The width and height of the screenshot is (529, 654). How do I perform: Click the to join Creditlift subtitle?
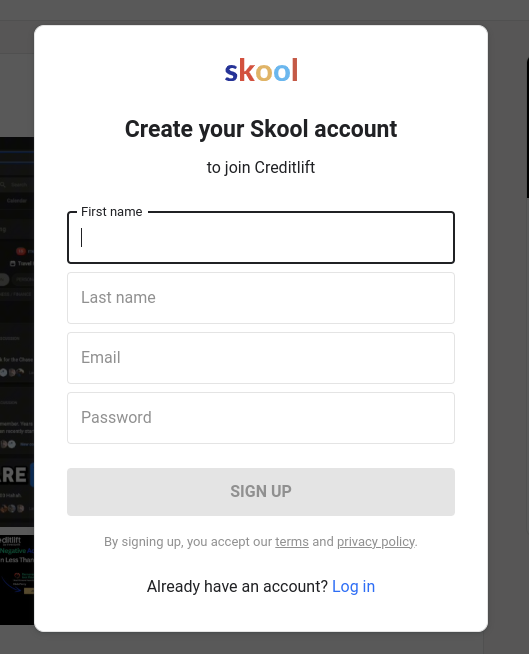[x=261, y=167]
